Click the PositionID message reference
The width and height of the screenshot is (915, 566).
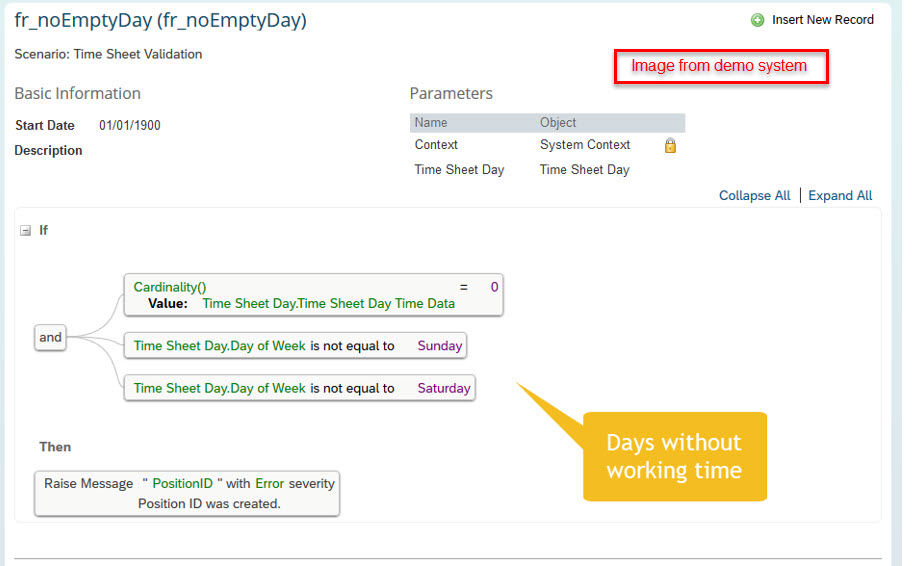pyautogui.click(x=182, y=483)
